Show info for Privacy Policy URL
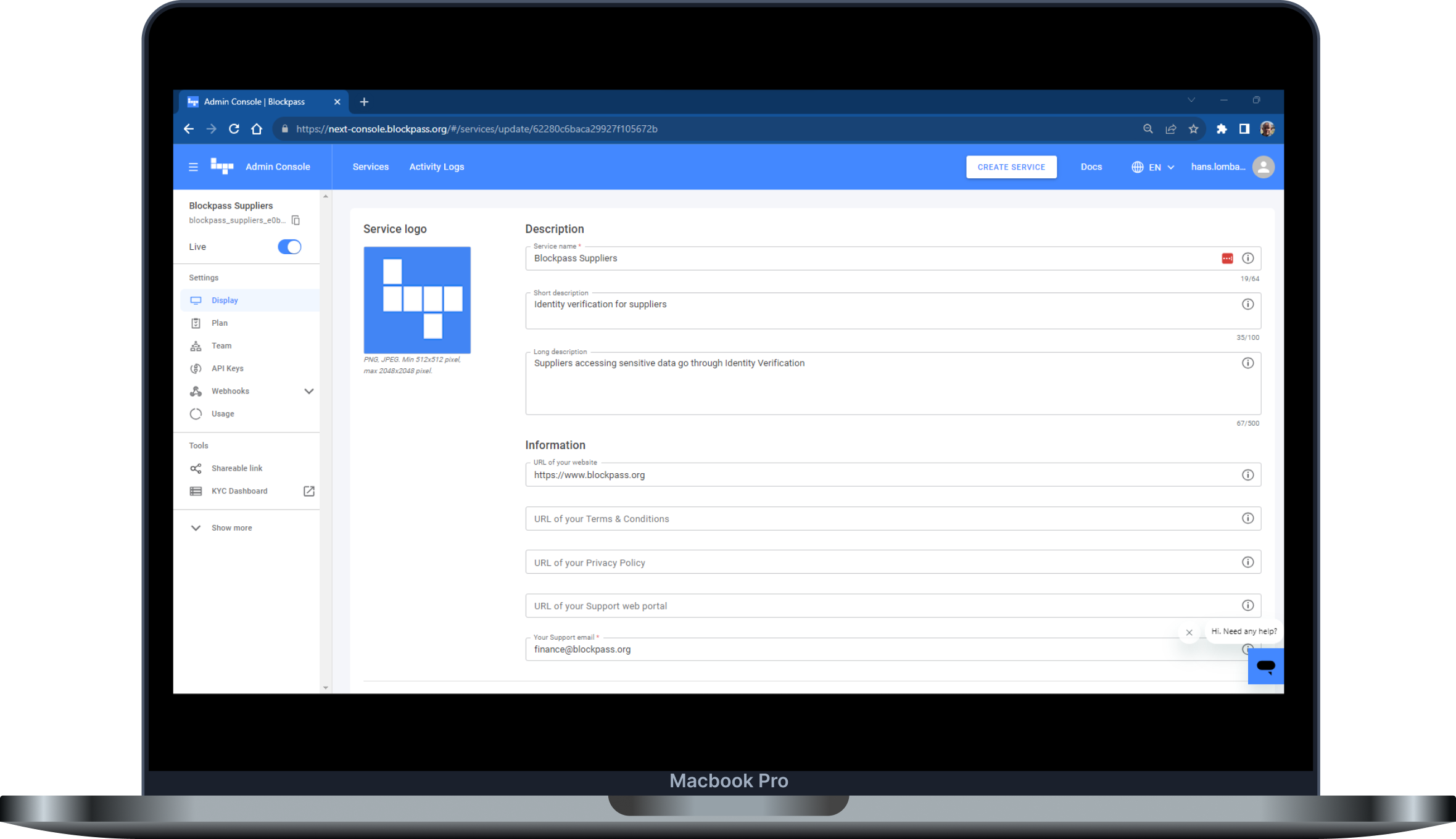The width and height of the screenshot is (1456, 839). pyautogui.click(x=1247, y=562)
